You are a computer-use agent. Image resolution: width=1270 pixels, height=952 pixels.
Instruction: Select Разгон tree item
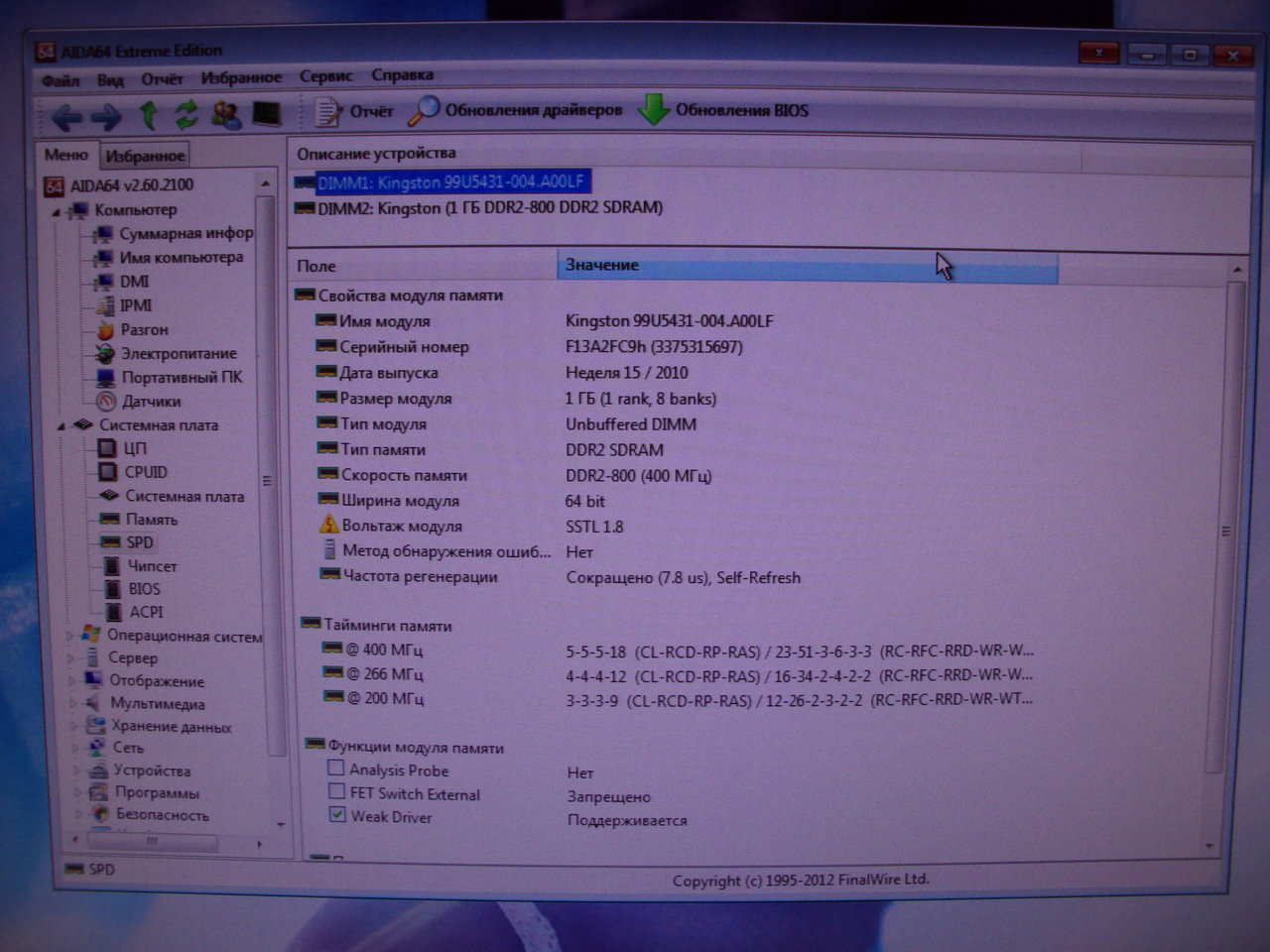[132, 329]
